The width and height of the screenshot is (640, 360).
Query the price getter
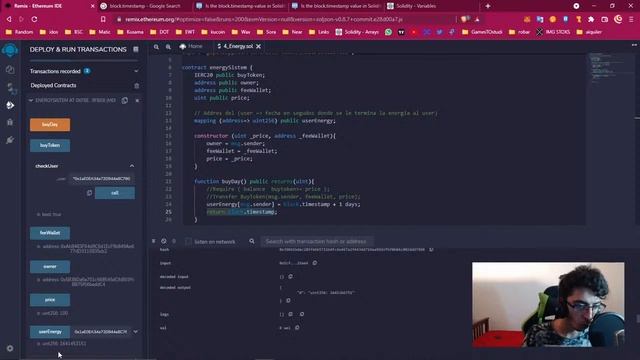tap(50, 300)
